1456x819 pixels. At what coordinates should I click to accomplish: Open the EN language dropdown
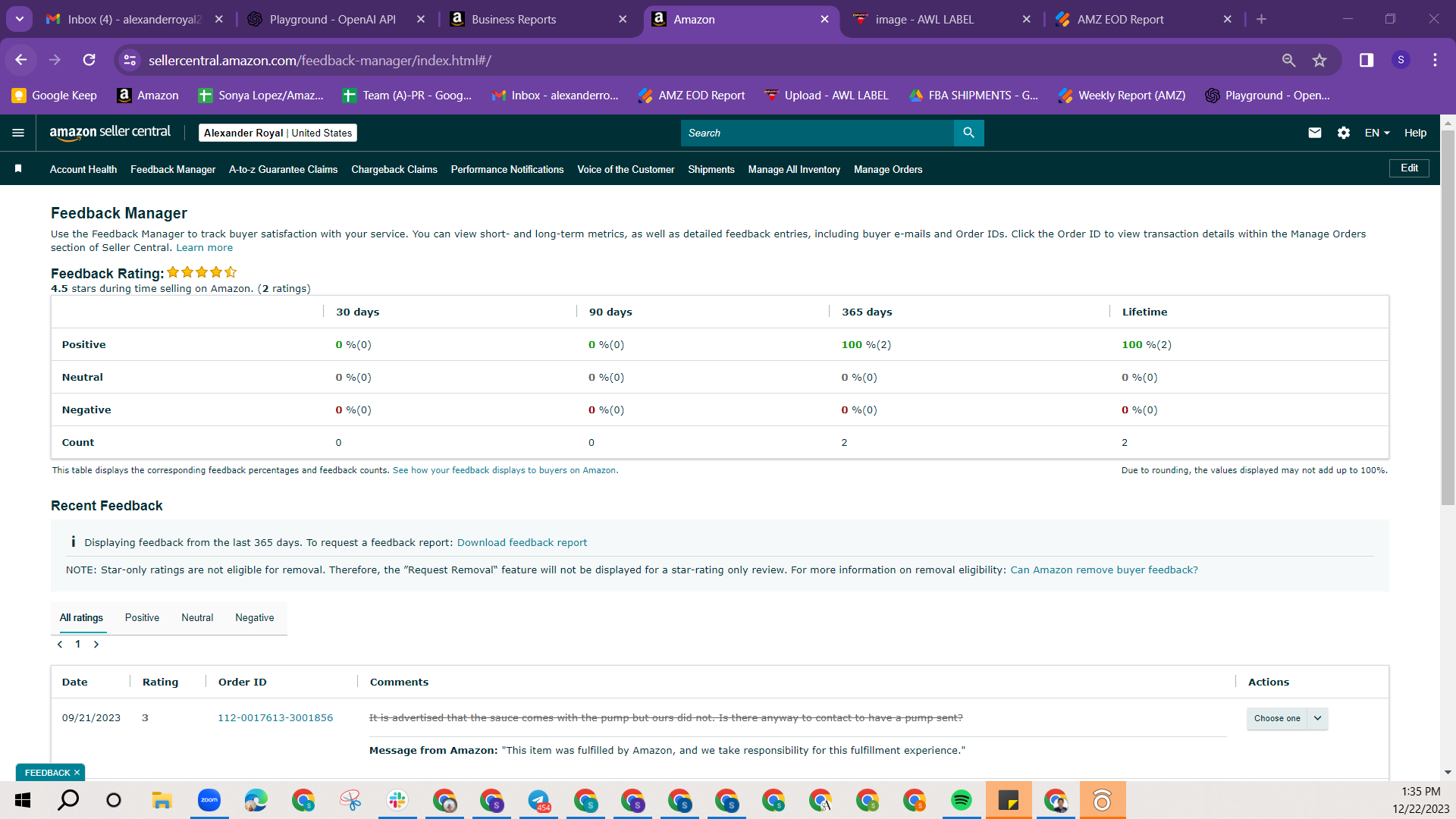(x=1377, y=133)
